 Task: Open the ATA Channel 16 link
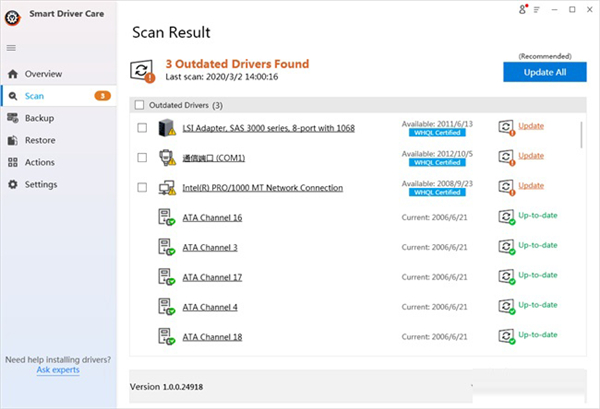click(x=212, y=218)
